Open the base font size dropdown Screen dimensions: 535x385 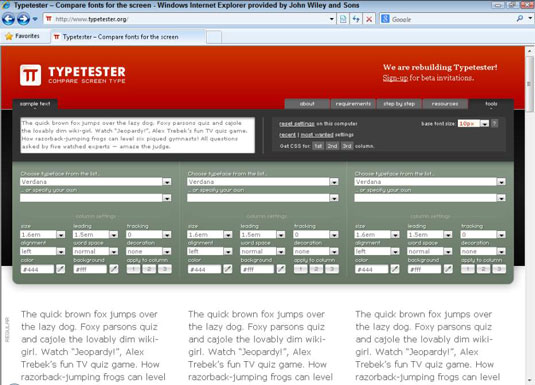[485, 124]
